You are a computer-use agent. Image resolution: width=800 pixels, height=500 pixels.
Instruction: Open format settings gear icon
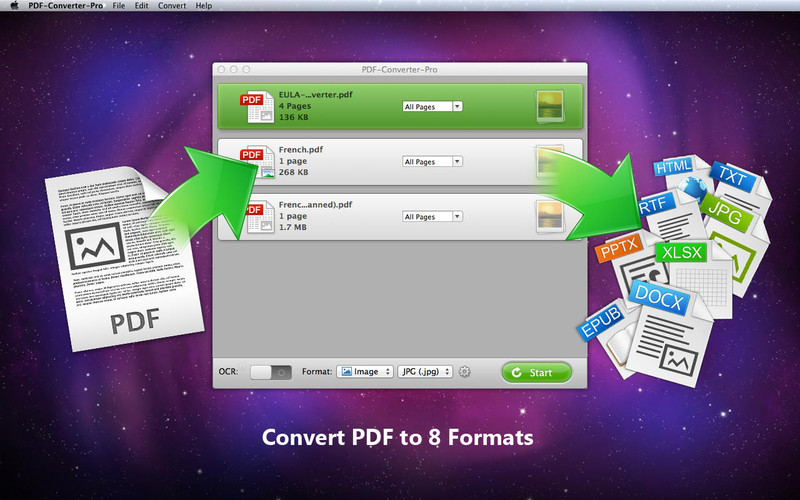[464, 371]
